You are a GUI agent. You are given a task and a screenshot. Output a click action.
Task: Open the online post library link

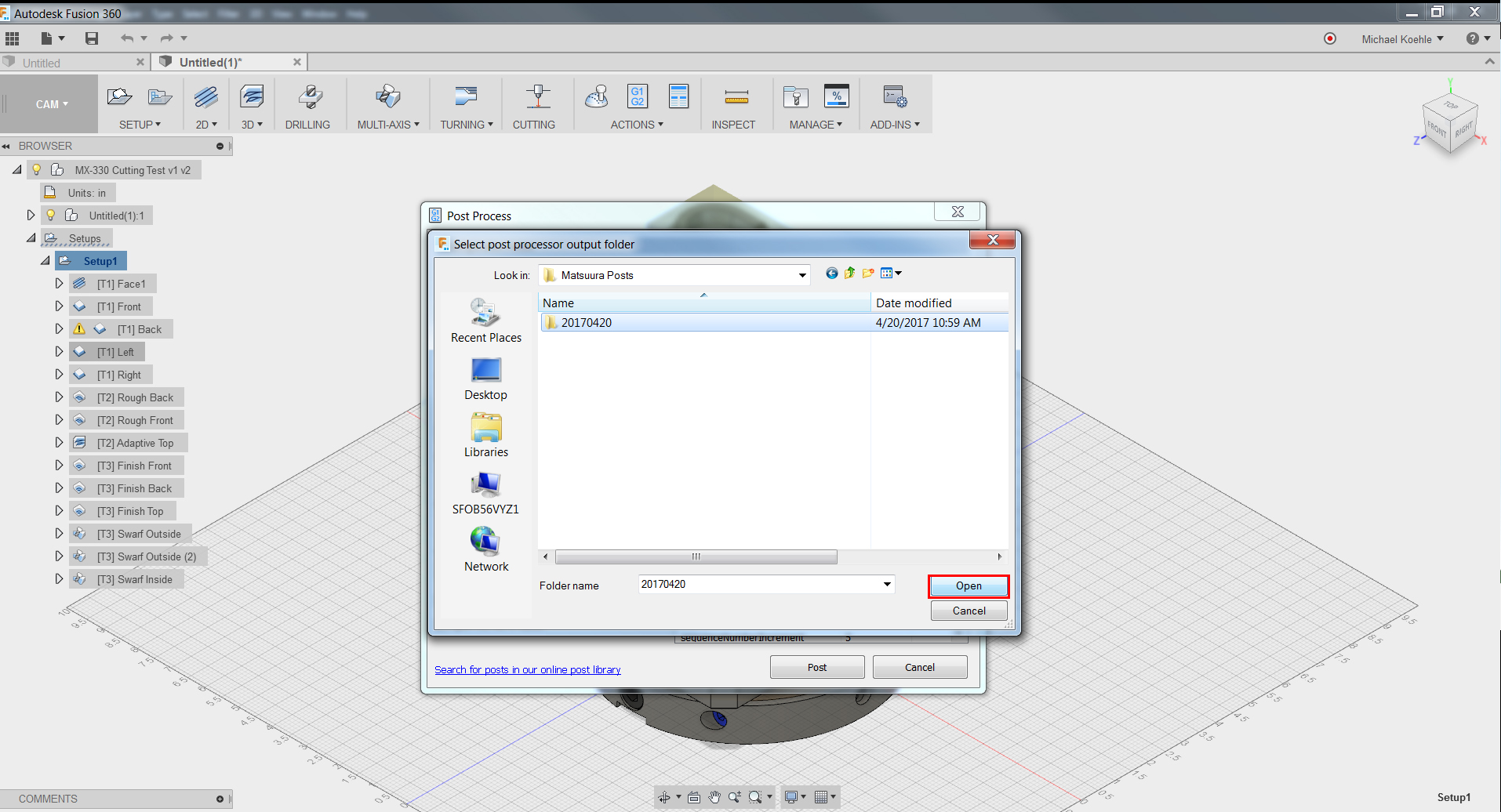[x=528, y=670]
